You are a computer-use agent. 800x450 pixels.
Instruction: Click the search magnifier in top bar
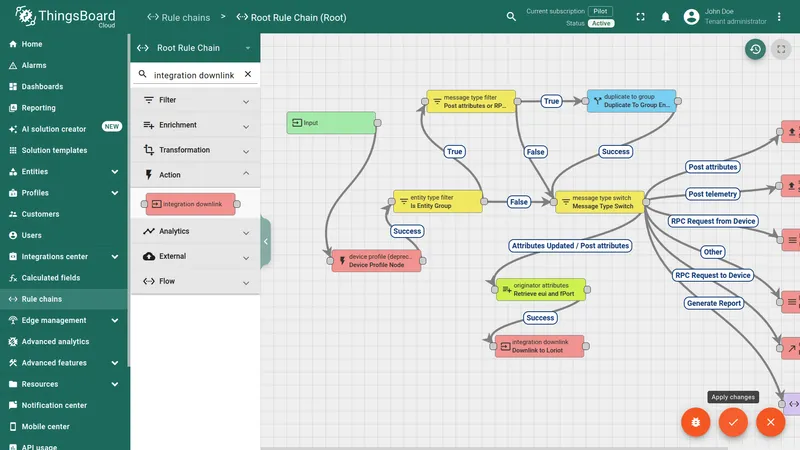tap(511, 17)
